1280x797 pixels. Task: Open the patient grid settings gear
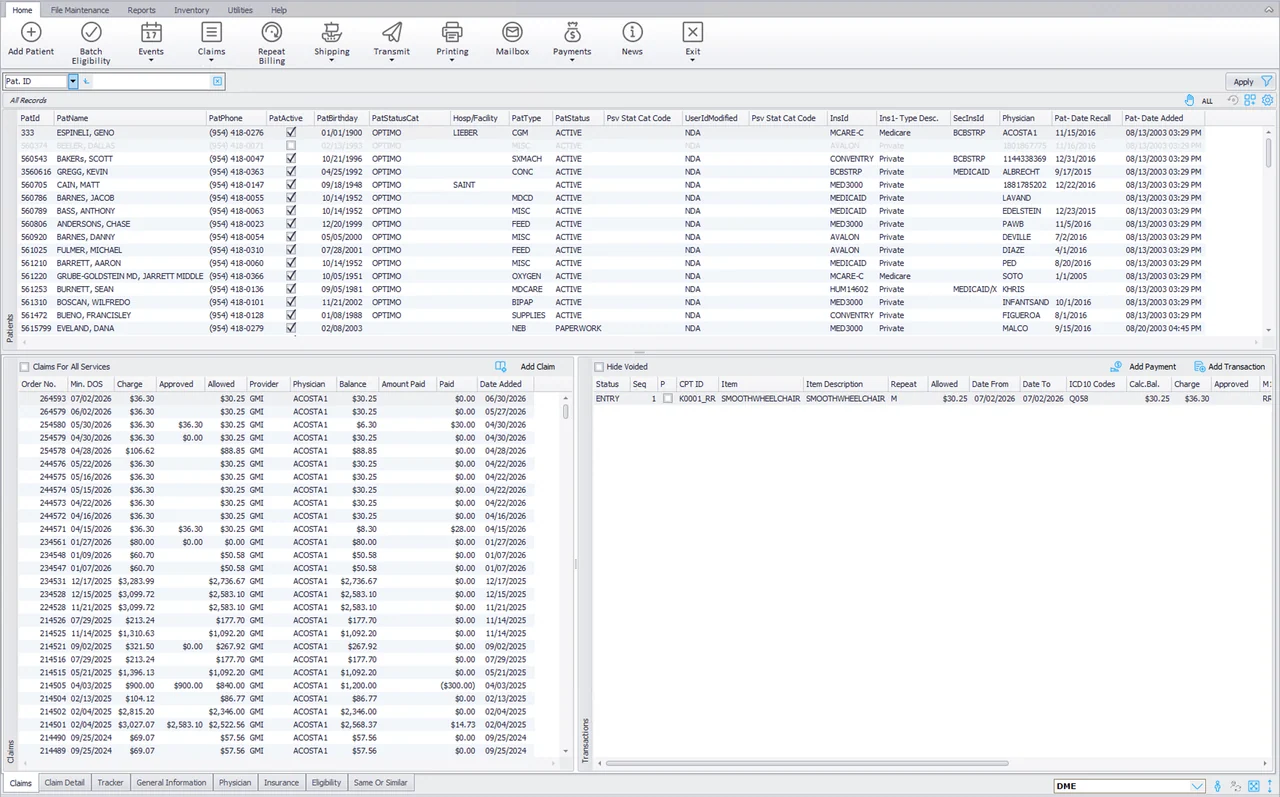point(1267,100)
